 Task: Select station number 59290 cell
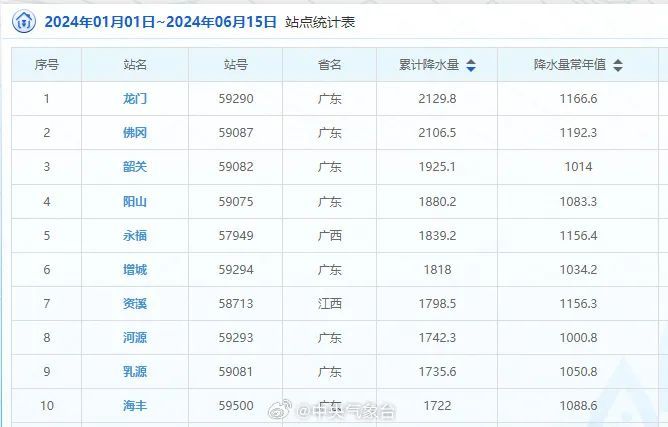[236, 99]
